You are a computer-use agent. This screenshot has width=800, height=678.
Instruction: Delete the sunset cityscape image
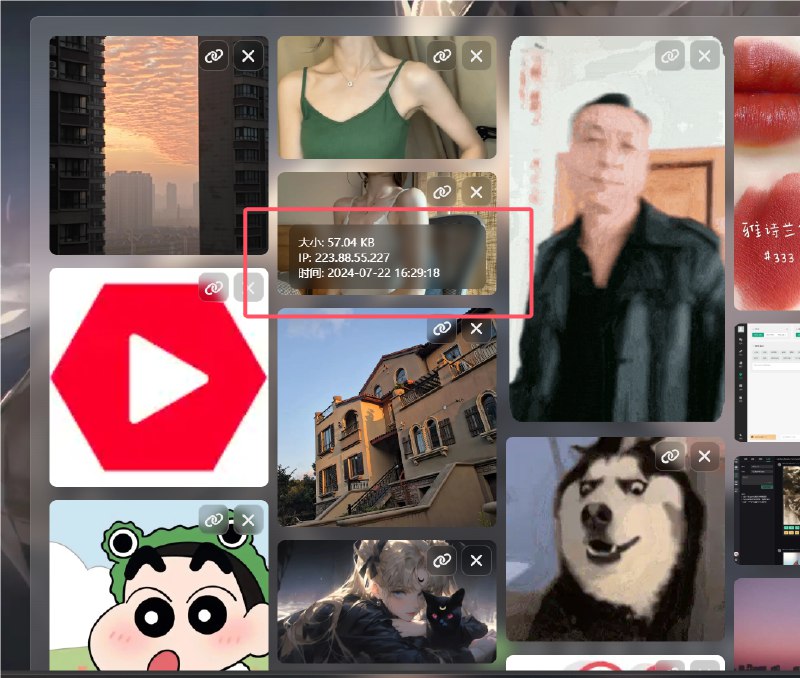[x=248, y=56]
